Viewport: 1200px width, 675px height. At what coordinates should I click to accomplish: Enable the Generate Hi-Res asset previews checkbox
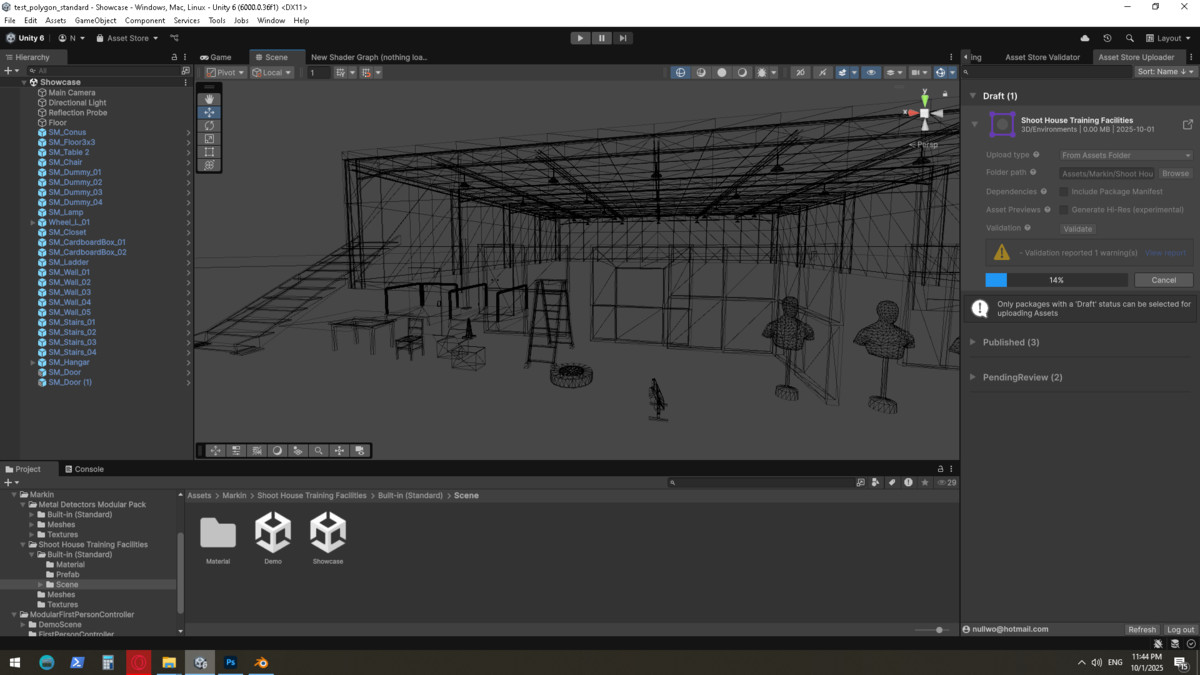tap(1064, 210)
